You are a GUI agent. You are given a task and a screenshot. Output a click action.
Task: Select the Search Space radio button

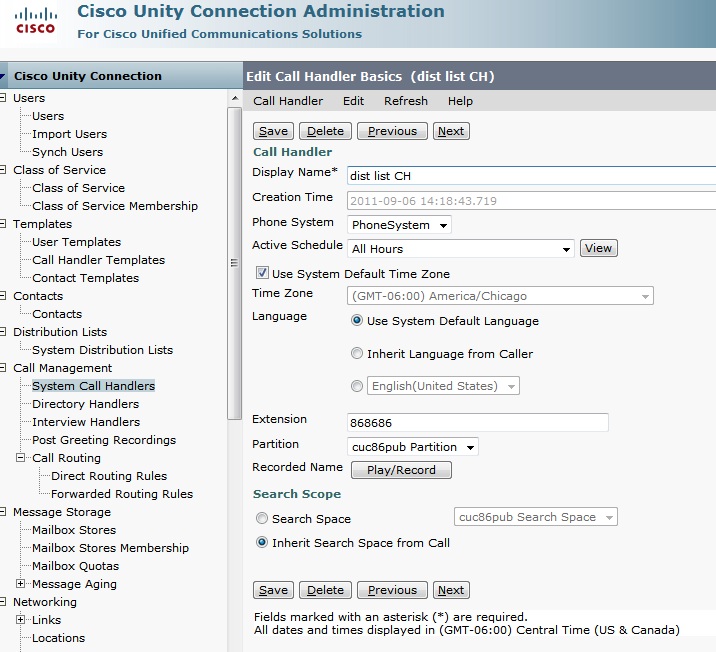tap(262, 518)
